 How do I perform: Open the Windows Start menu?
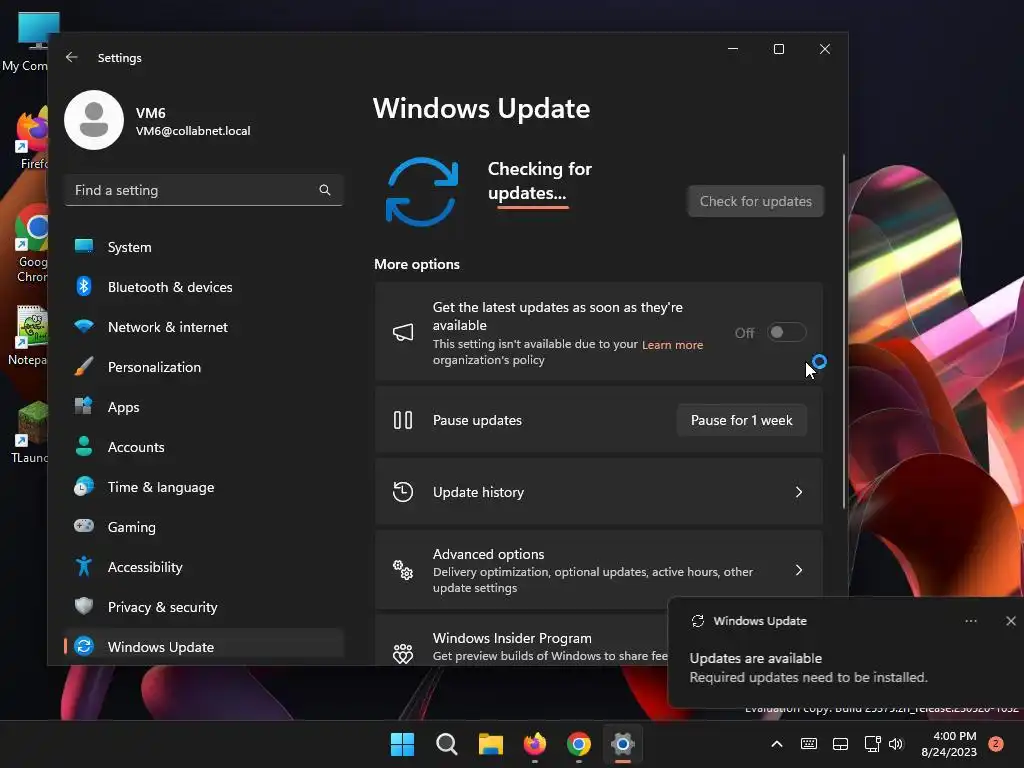pyautogui.click(x=402, y=744)
